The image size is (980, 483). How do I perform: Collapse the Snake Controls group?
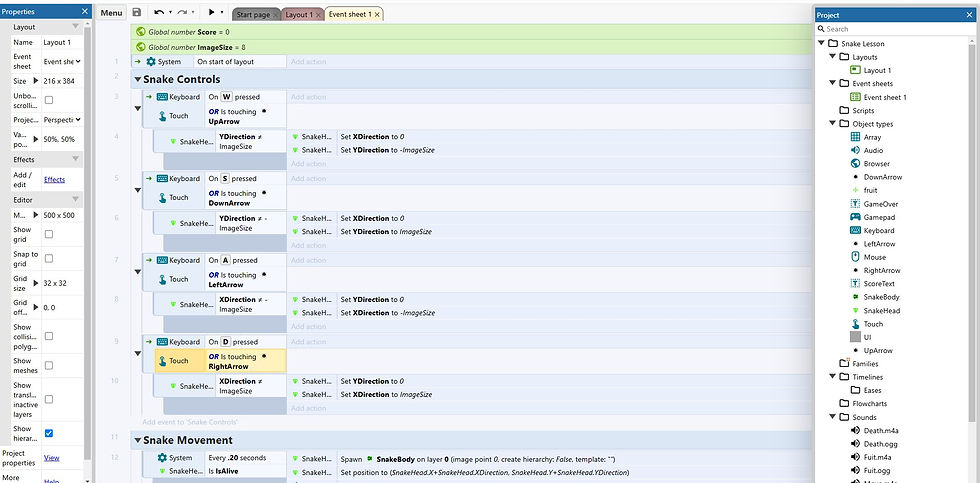138,80
